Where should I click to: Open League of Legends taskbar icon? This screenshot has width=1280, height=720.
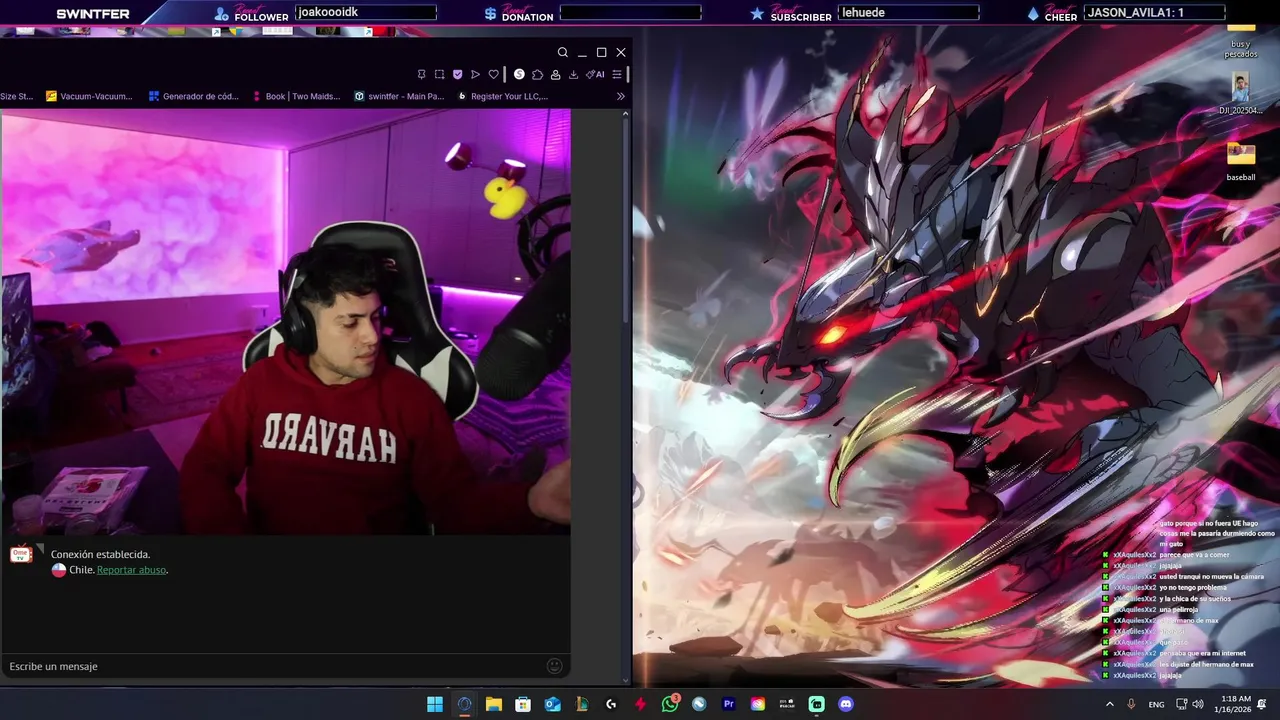582,704
